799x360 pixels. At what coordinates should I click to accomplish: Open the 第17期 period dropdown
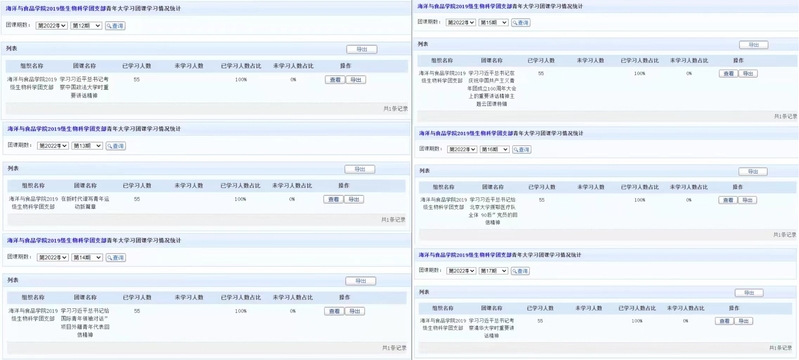[x=493, y=271]
